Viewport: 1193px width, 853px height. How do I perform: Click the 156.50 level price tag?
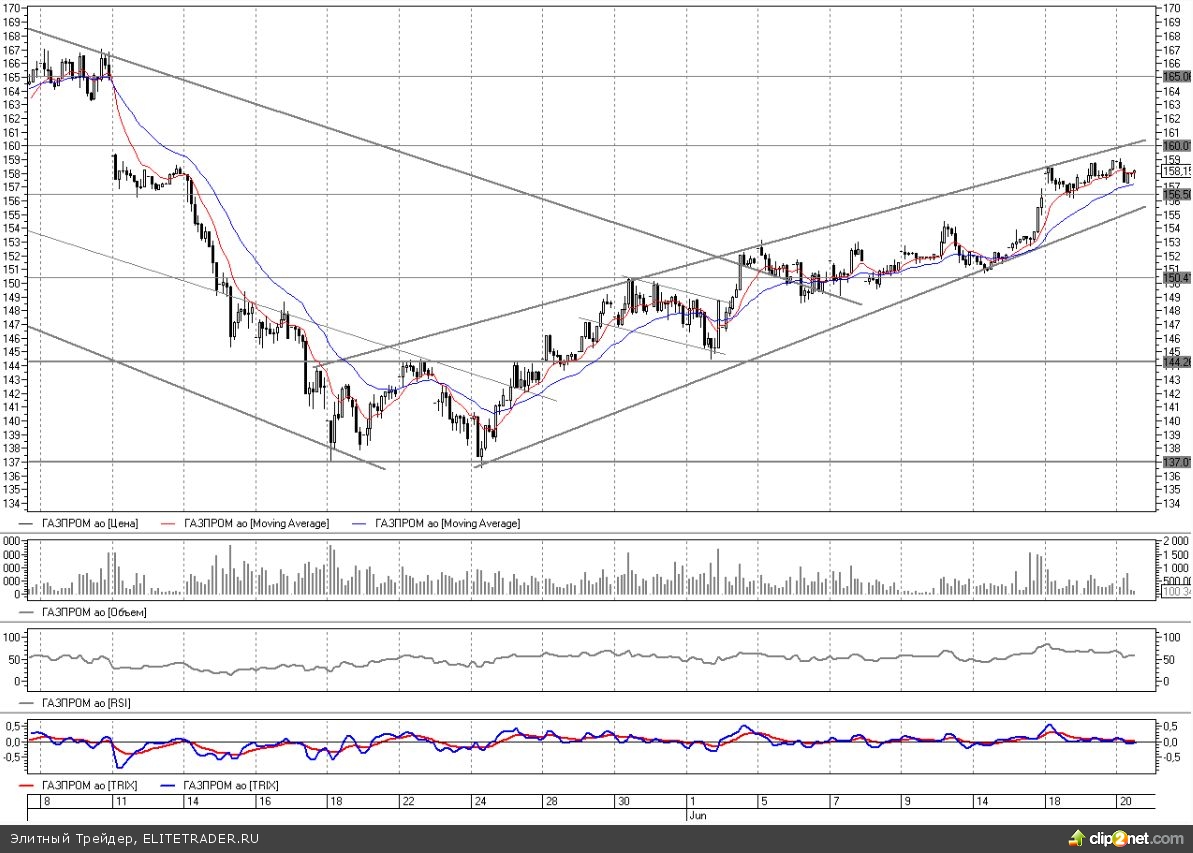(x=1176, y=195)
